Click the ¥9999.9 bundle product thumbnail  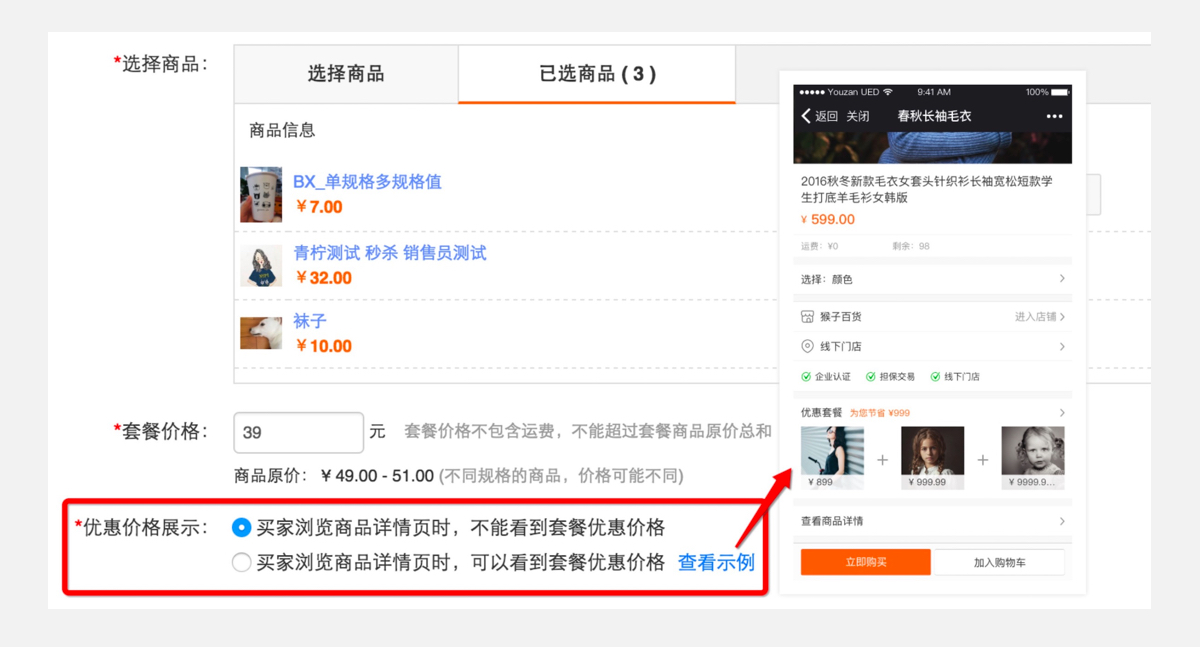point(1033,458)
